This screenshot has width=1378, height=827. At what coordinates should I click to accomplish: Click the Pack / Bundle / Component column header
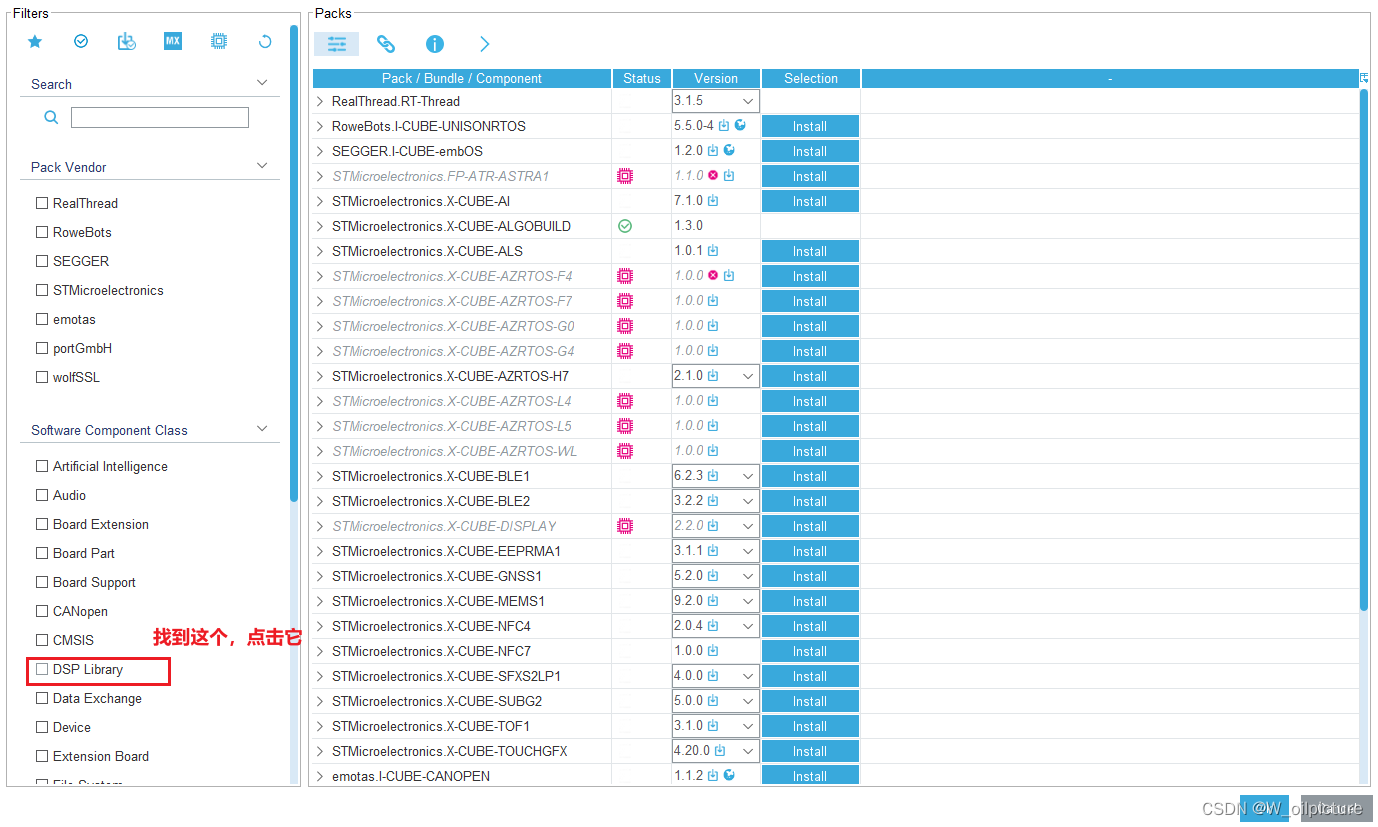pos(462,78)
